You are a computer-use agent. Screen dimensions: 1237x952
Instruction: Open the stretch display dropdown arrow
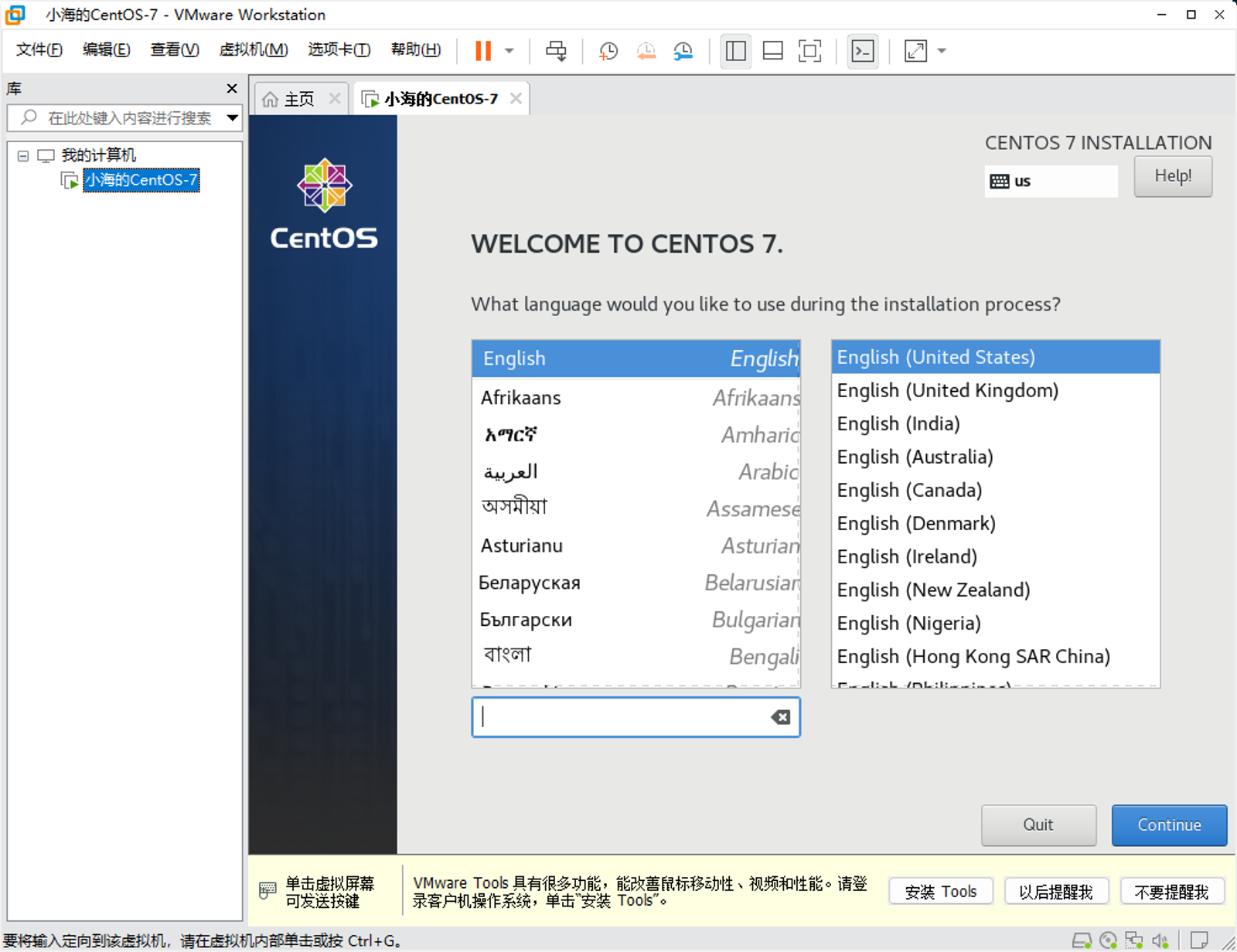pyautogui.click(x=941, y=51)
